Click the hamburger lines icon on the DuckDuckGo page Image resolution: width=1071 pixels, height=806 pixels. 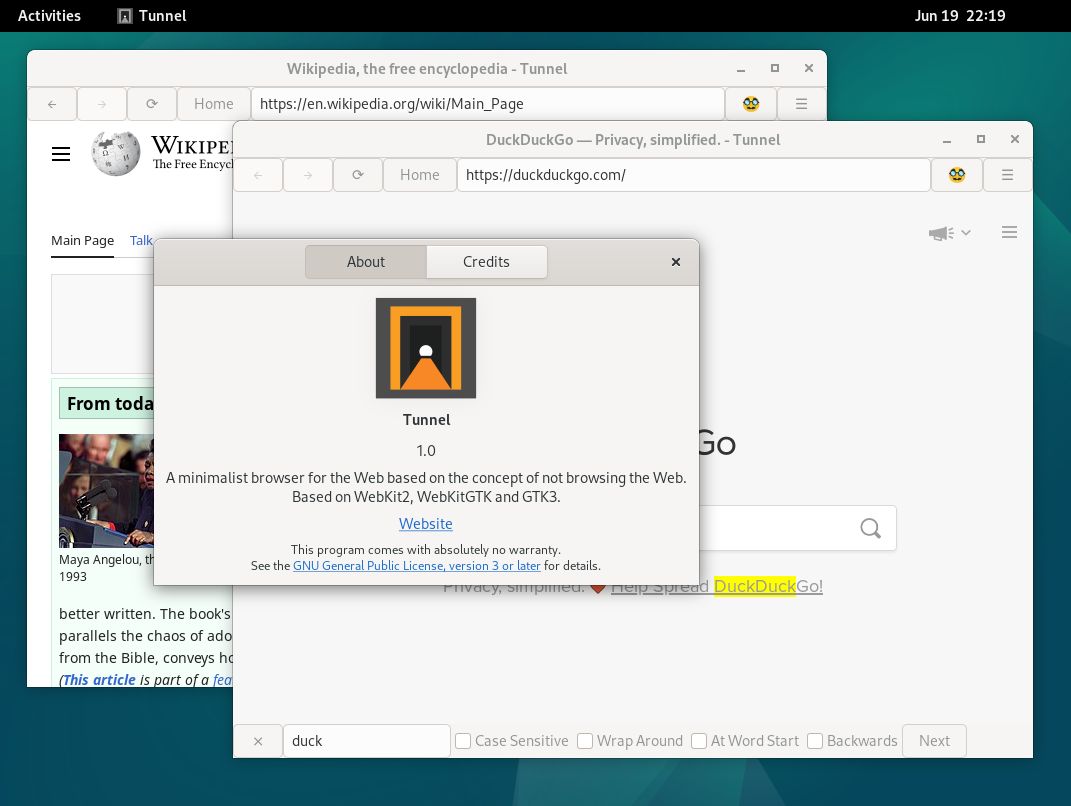1009,232
